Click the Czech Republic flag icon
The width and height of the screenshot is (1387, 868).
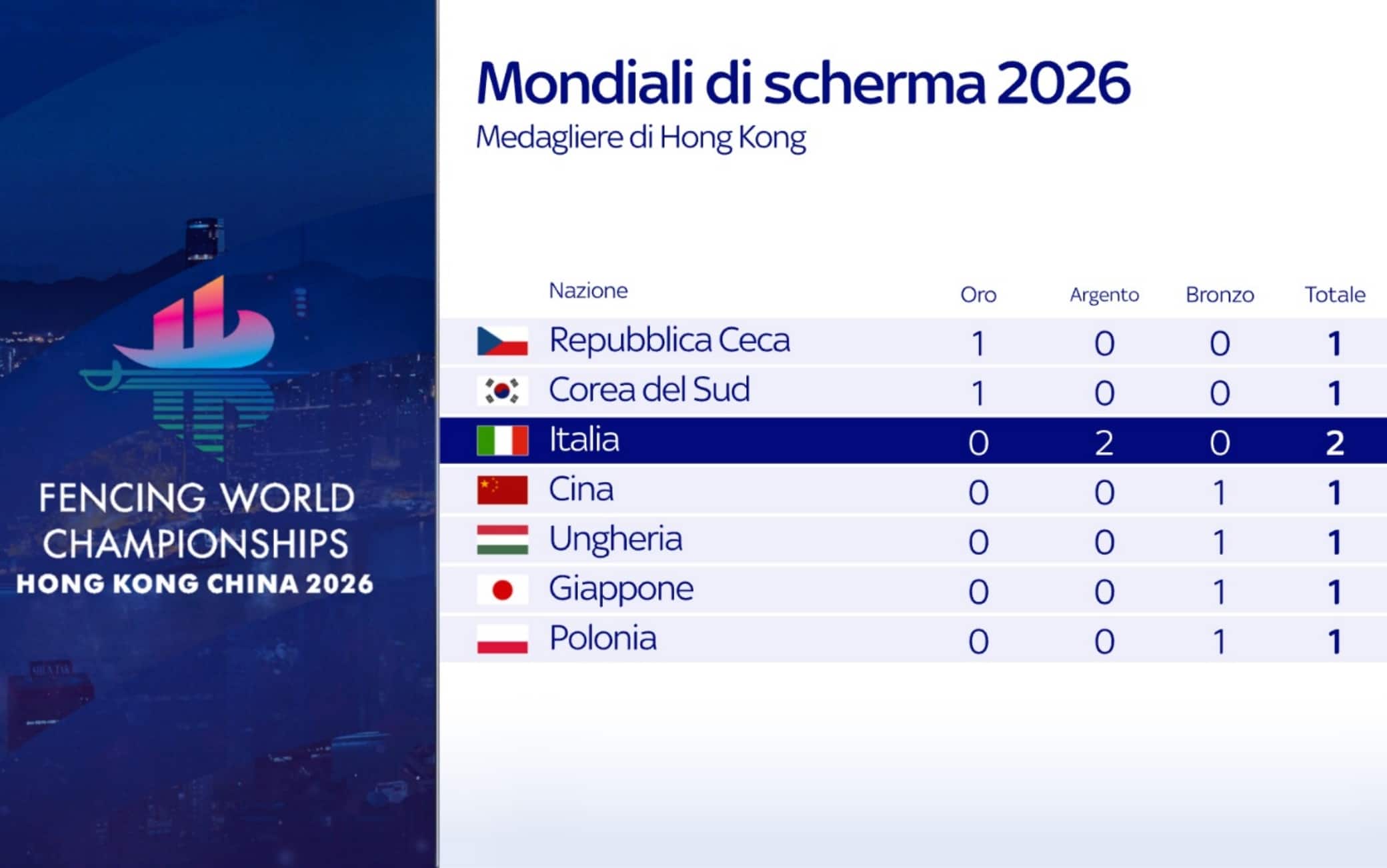(502, 341)
